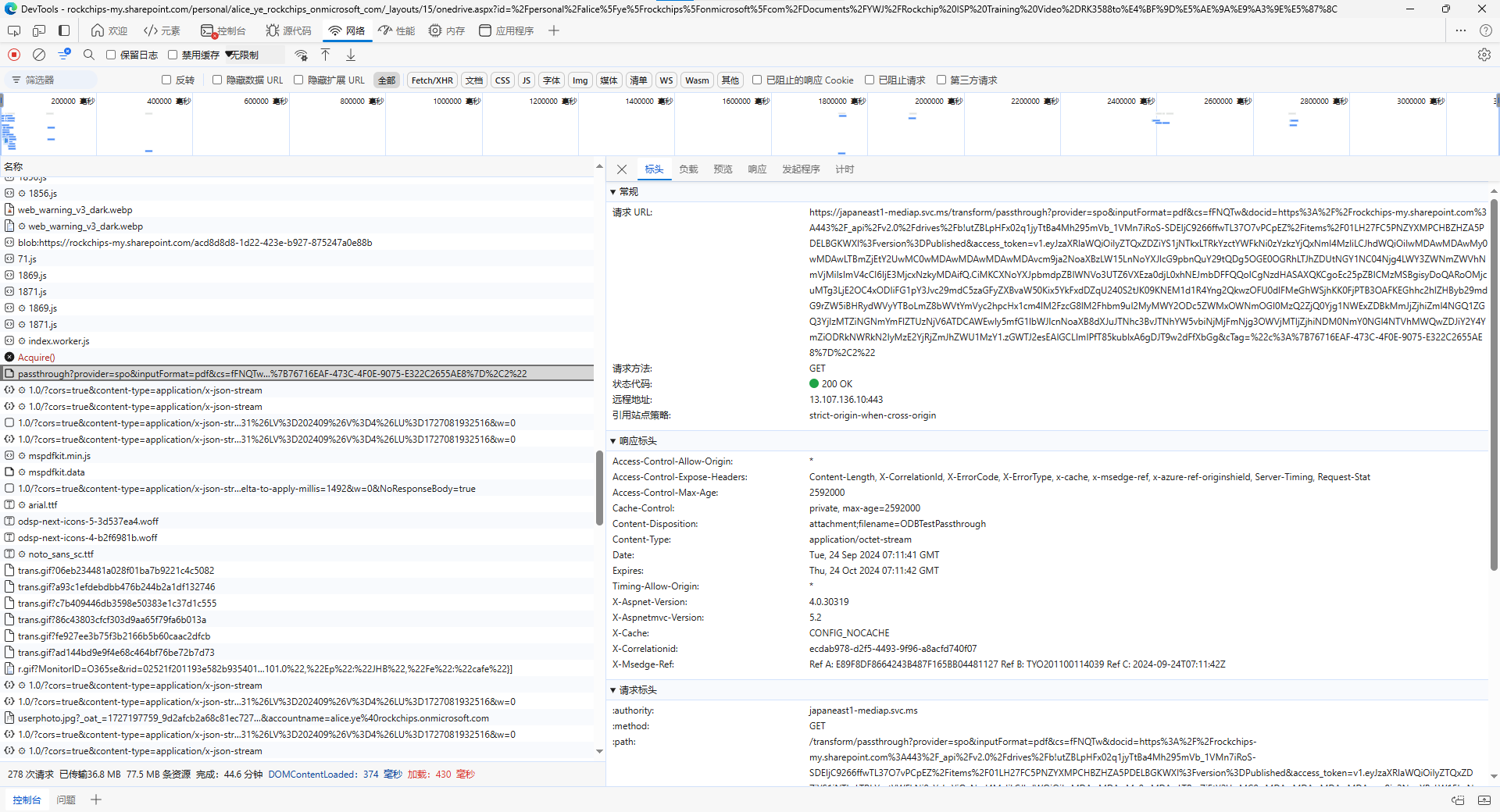Open the 应用程序 application tab
The height and width of the screenshot is (812, 1500).
point(506,30)
